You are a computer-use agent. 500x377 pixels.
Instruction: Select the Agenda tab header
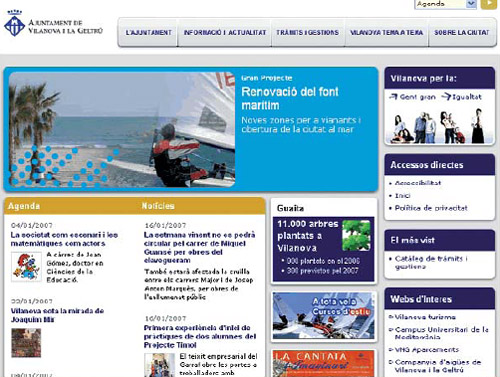(24, 206)
